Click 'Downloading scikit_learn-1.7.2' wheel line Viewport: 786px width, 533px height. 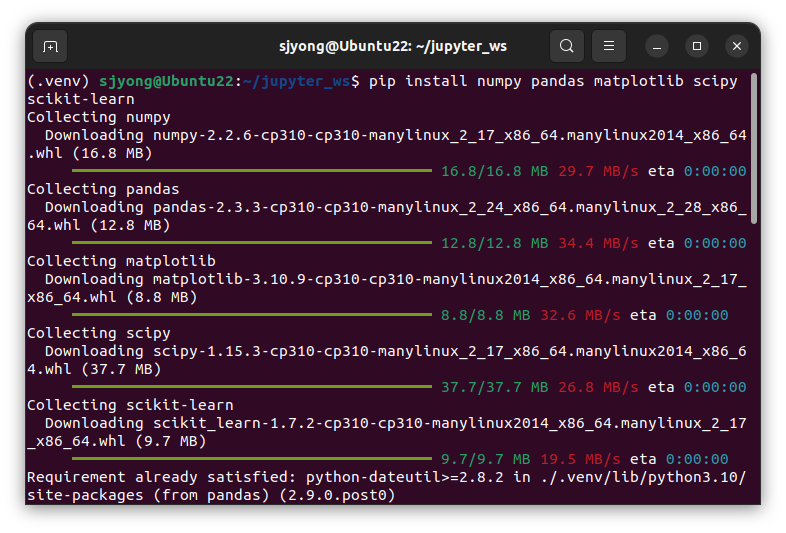(x=396, y=423)
